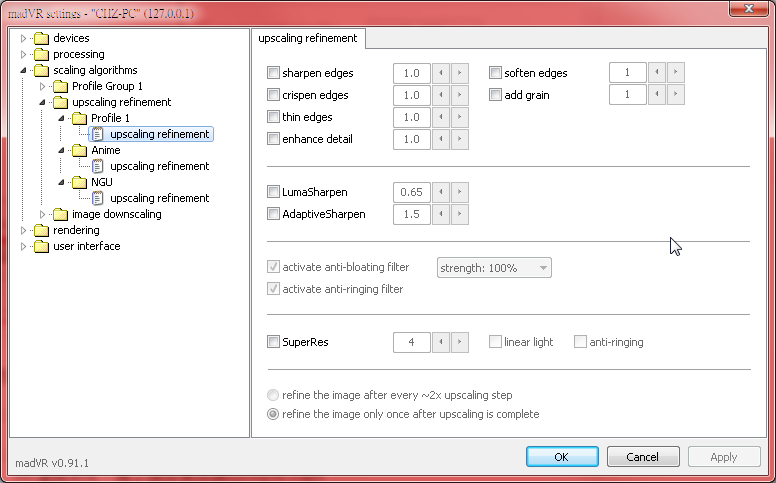Enable the thin edges checkbox
776x483 pixels.
coord(273,117)
